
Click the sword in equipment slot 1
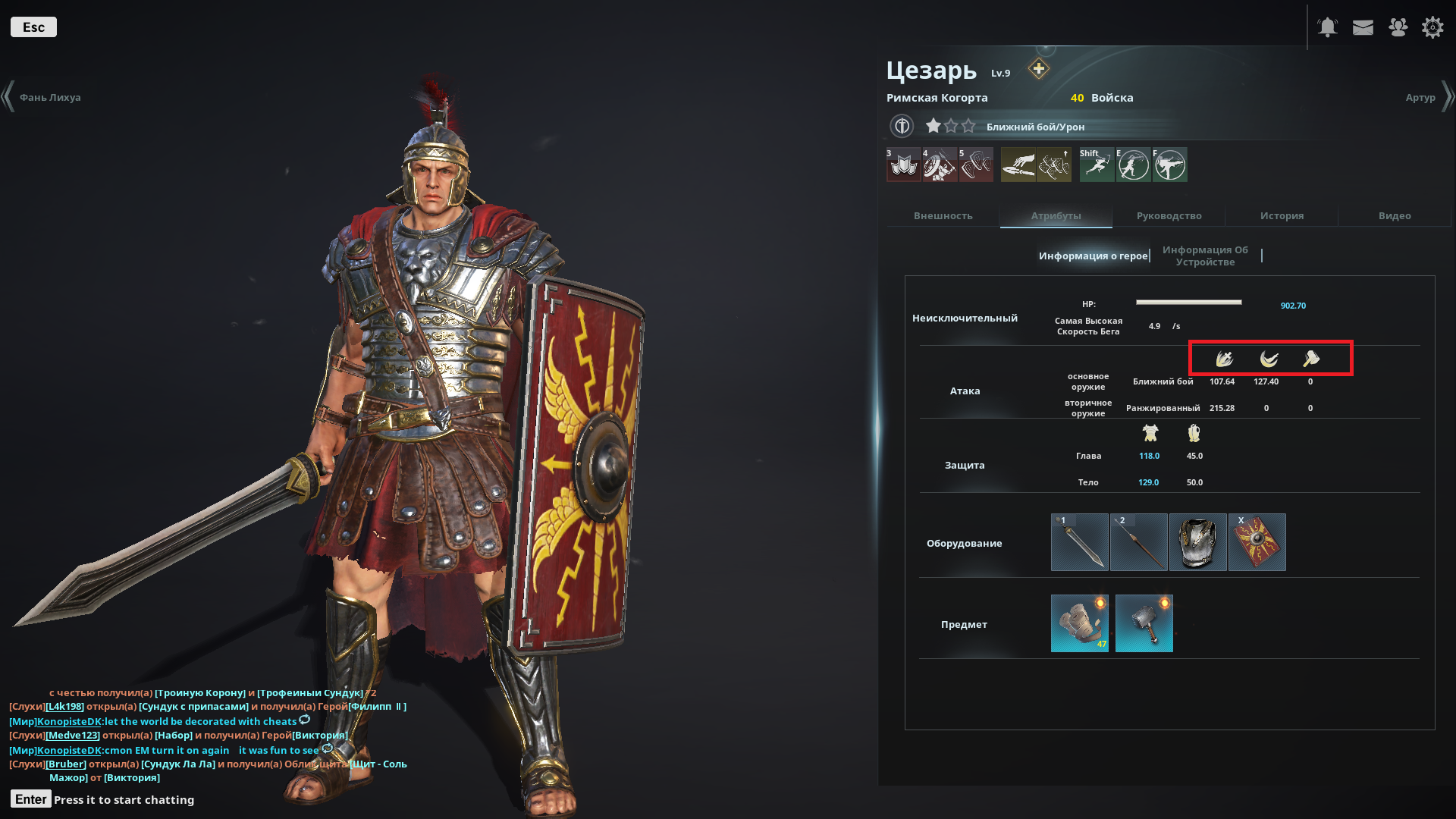1080,542
